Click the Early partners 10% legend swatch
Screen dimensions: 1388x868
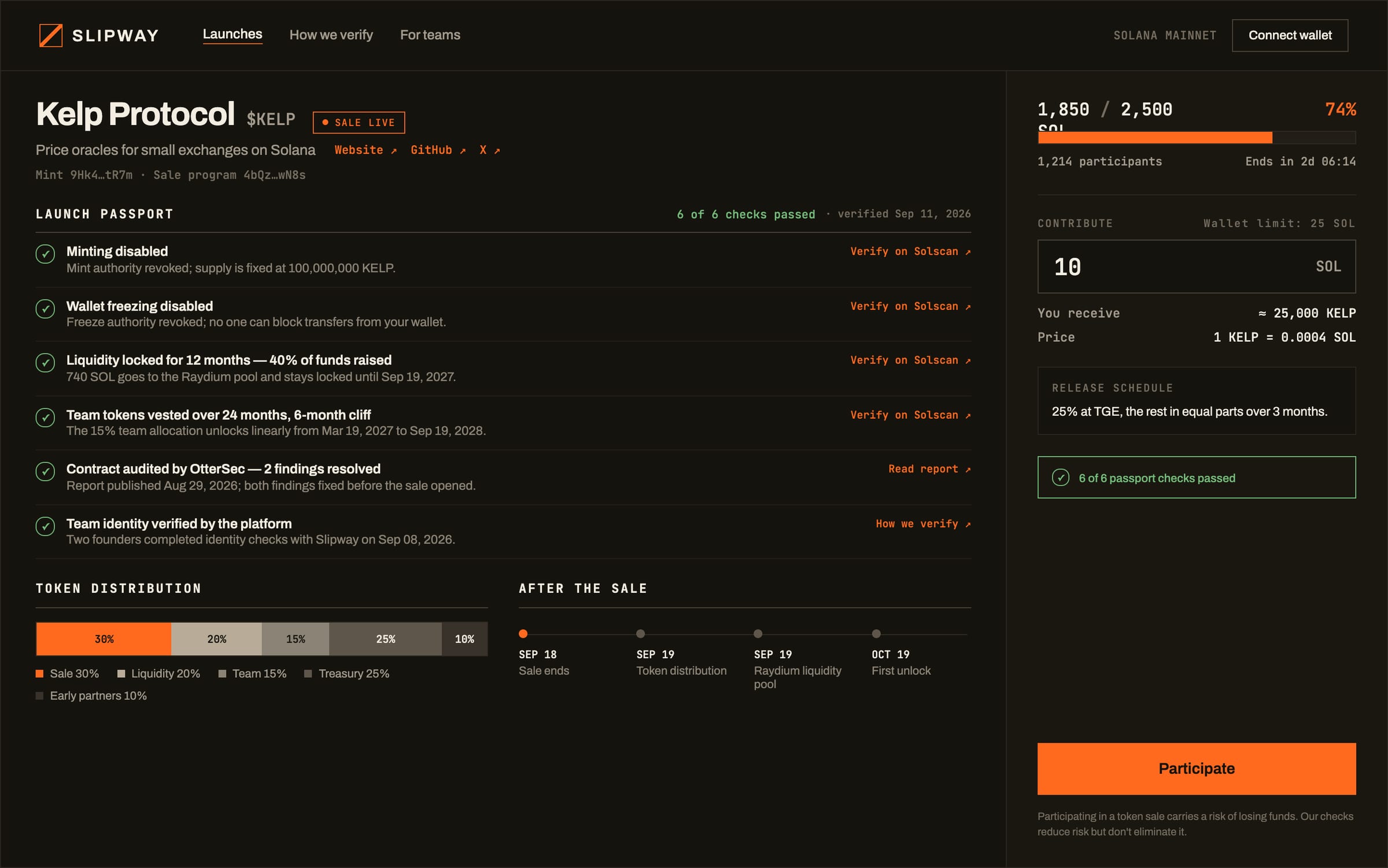point(40,696)
